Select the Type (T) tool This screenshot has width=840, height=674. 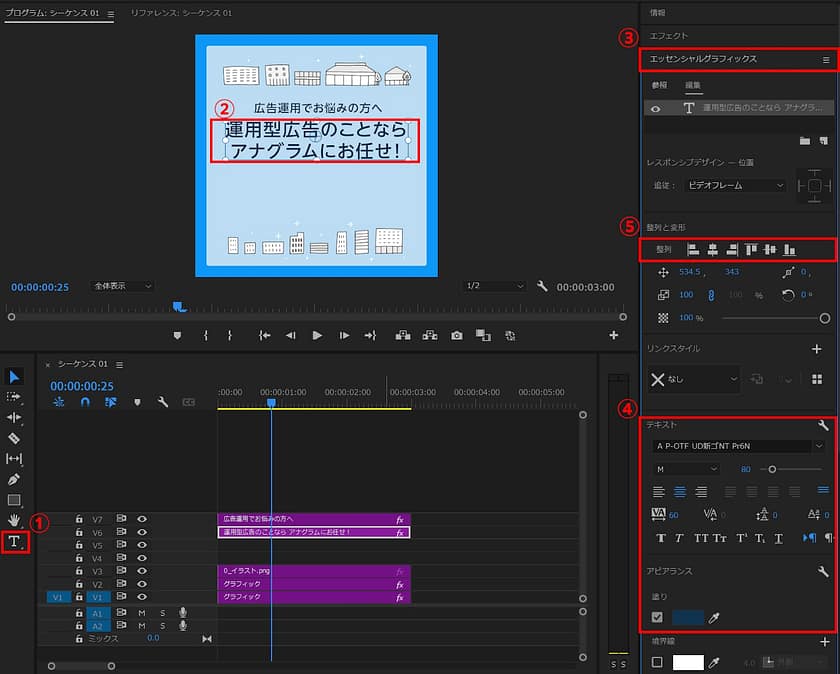coord(15,542)
